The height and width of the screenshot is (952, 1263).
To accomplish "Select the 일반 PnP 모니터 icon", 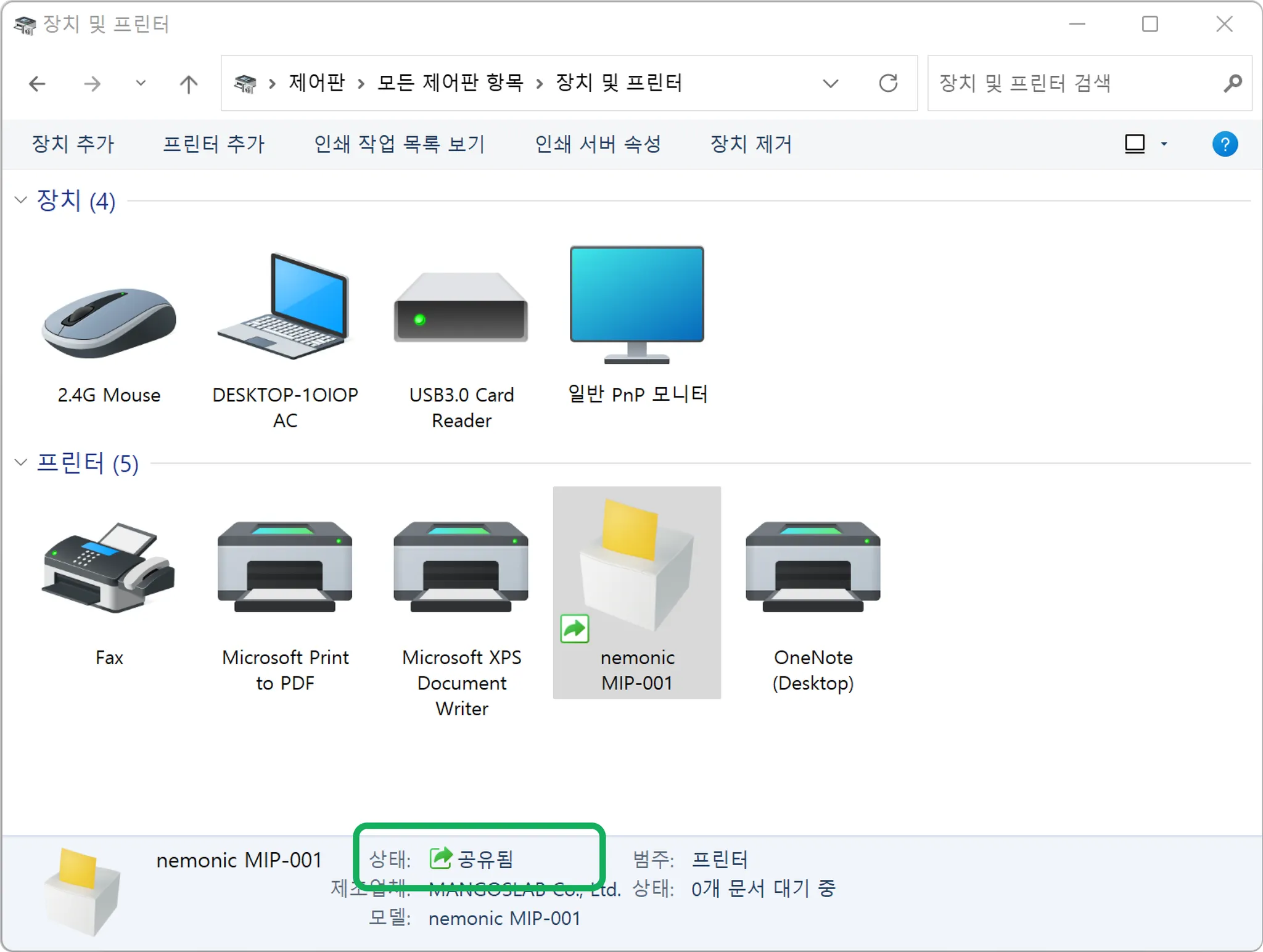I will pyautogui.click(x=637, y=304).
